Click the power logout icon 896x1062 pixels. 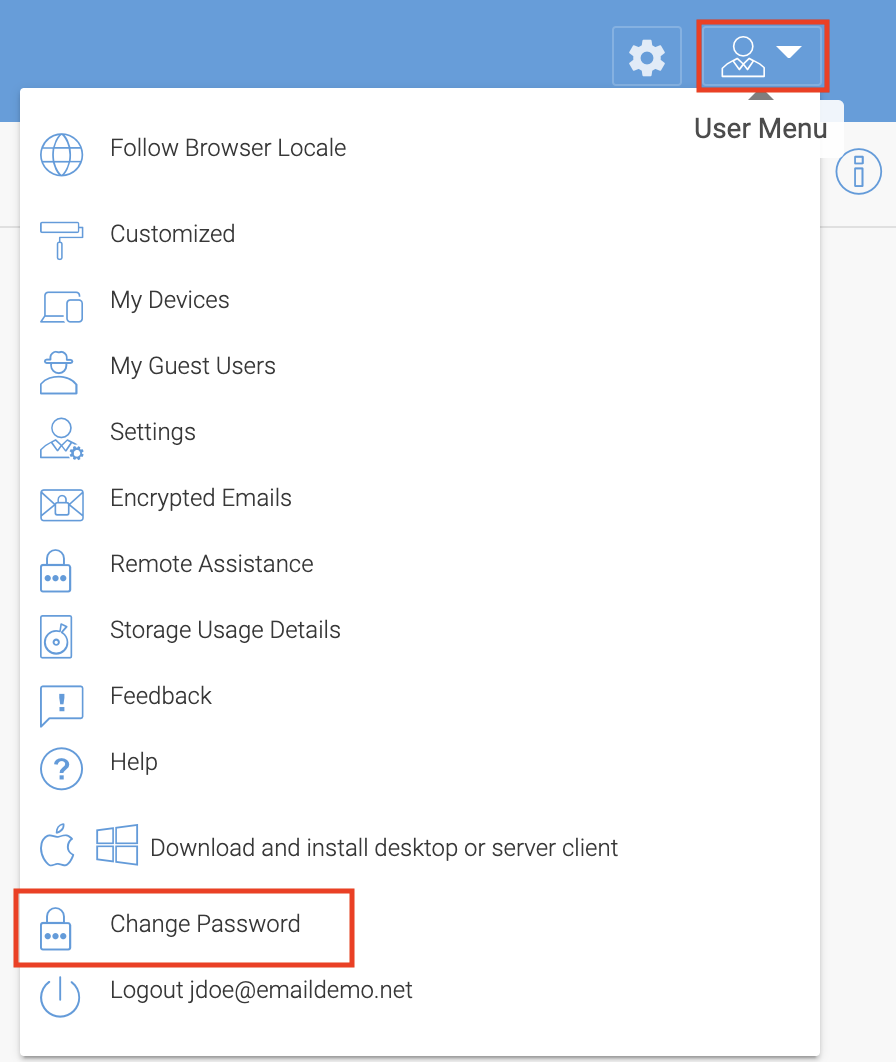pos(60,996)
